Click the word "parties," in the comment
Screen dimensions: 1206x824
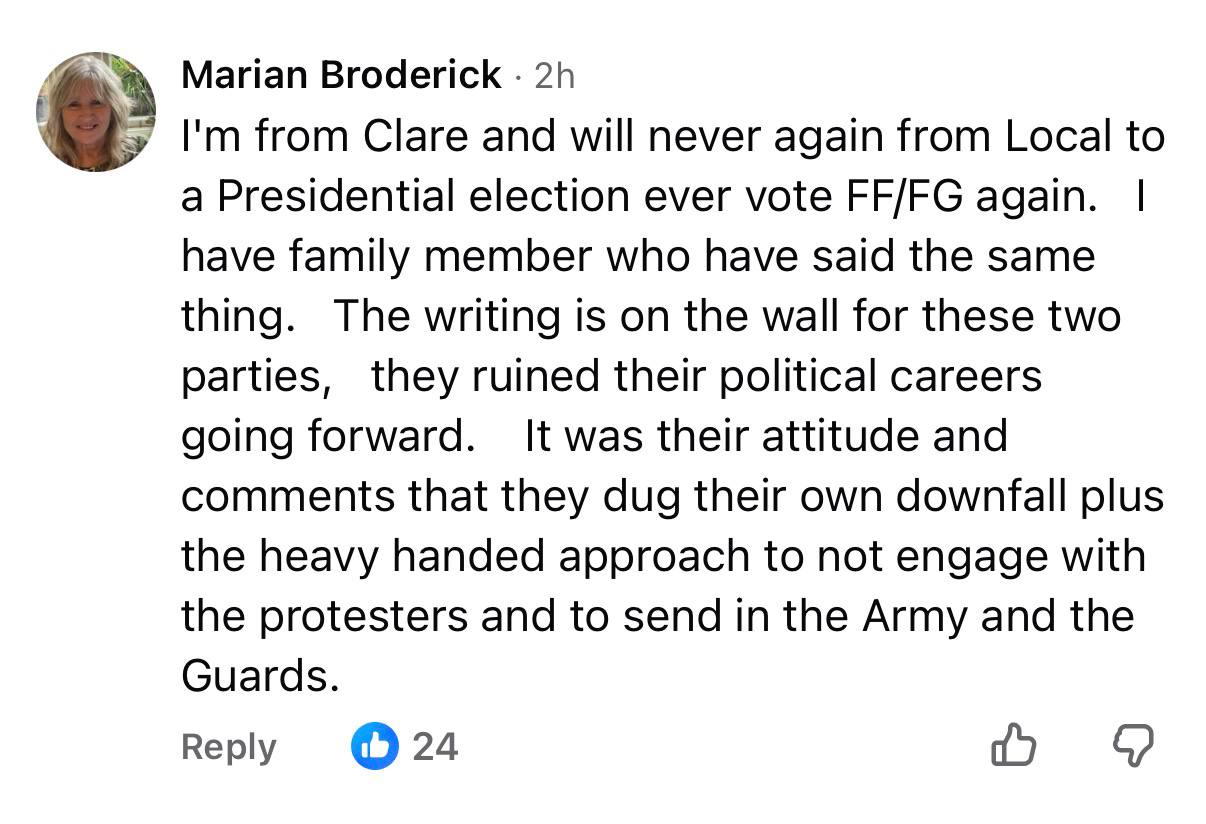[256, 377]
